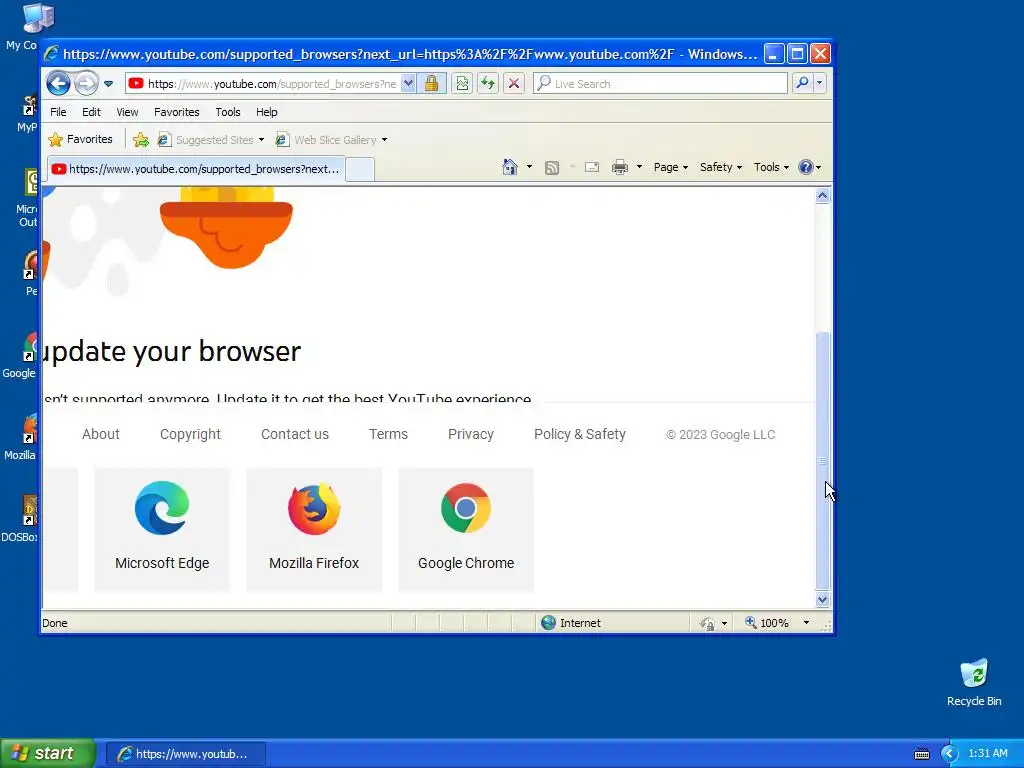Click the search magnifier button
1024x768 pixels.
click(x=803, y=83)
